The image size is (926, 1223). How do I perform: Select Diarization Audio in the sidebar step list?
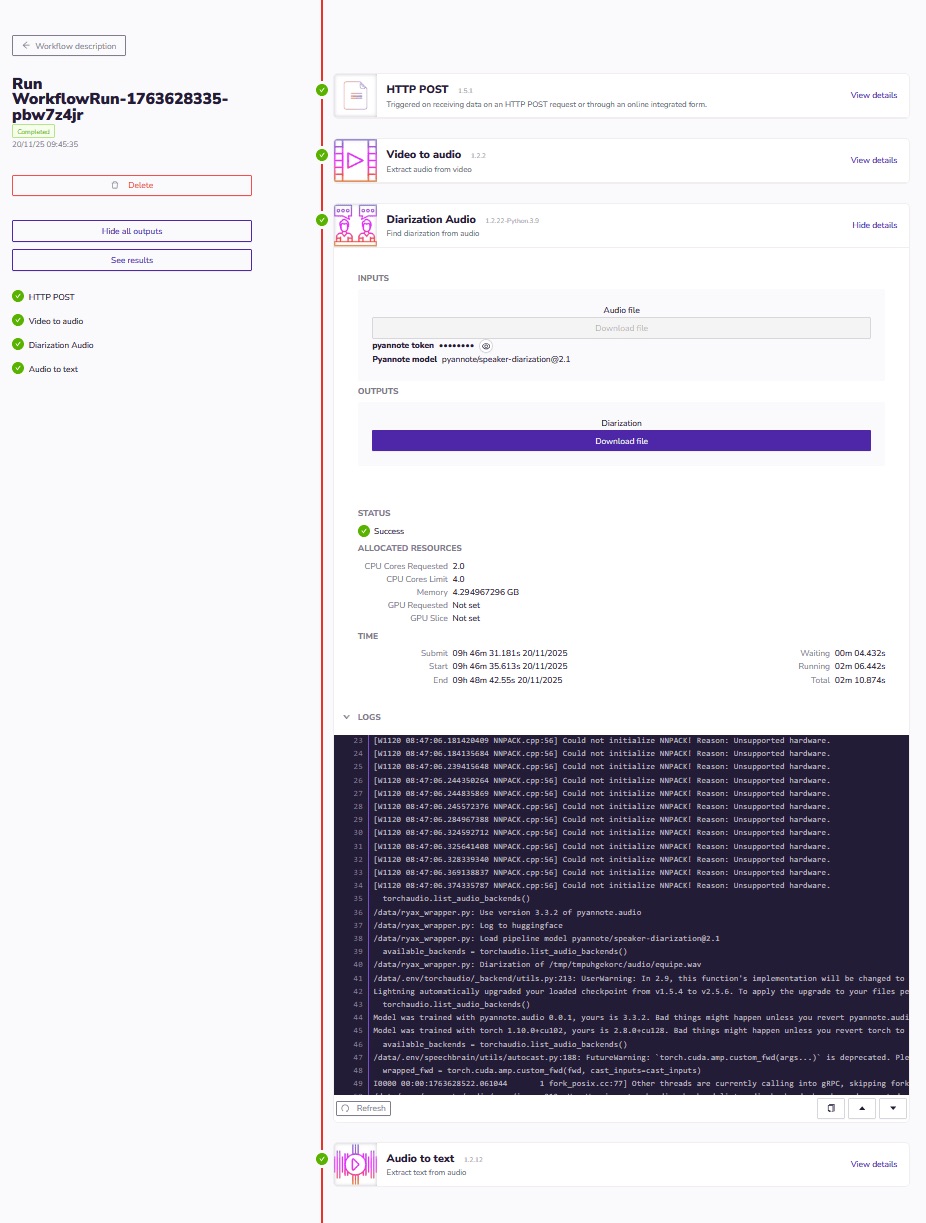[61, 345]
